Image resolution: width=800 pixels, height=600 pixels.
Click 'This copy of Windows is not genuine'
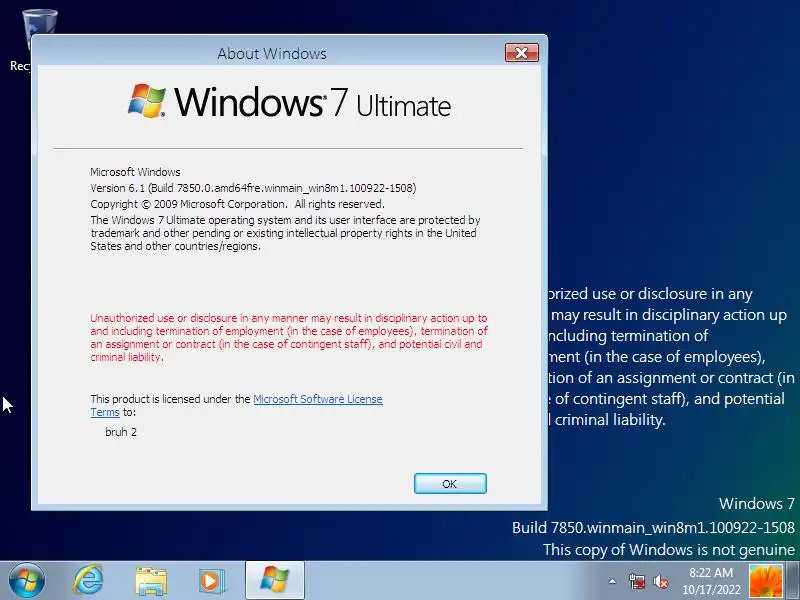coord(668,549)
